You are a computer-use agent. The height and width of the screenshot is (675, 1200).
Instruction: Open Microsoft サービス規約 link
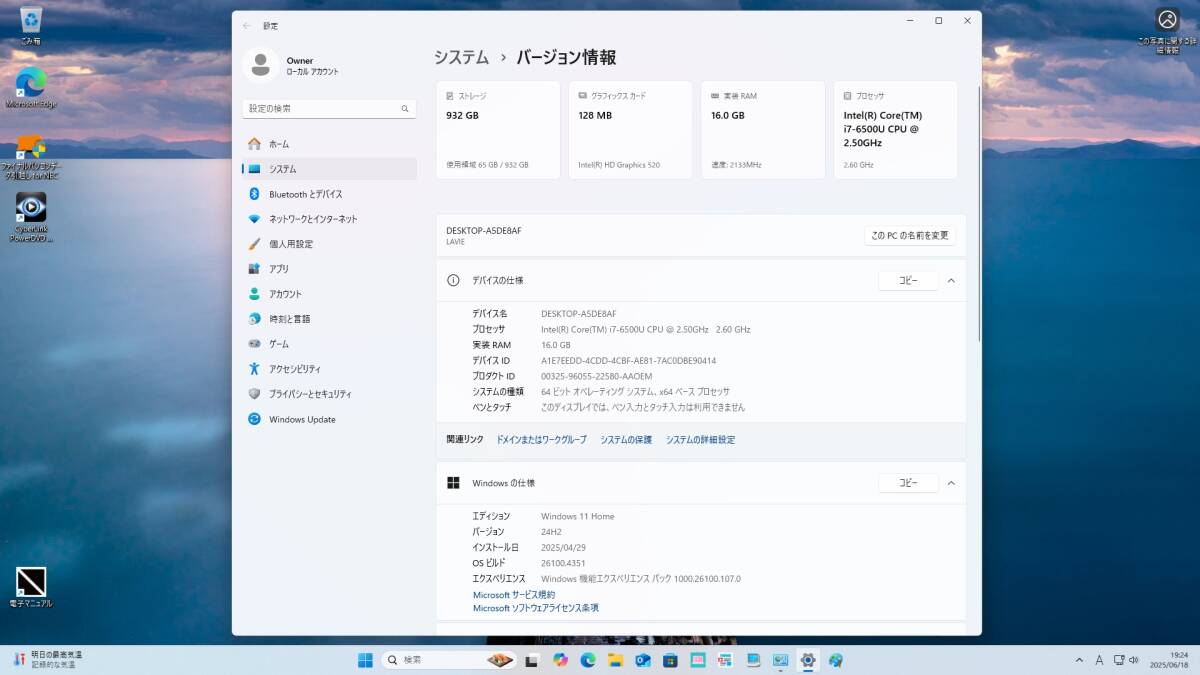pyautogui.click(x=514, y=595)
